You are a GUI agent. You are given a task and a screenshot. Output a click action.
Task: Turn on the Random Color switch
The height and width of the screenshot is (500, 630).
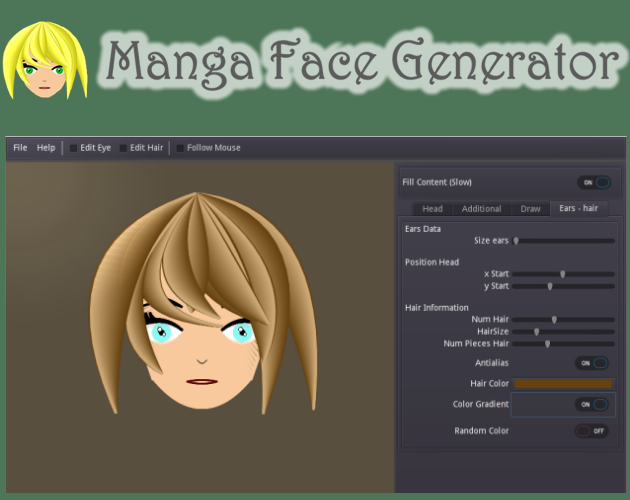tap(591, 431)
